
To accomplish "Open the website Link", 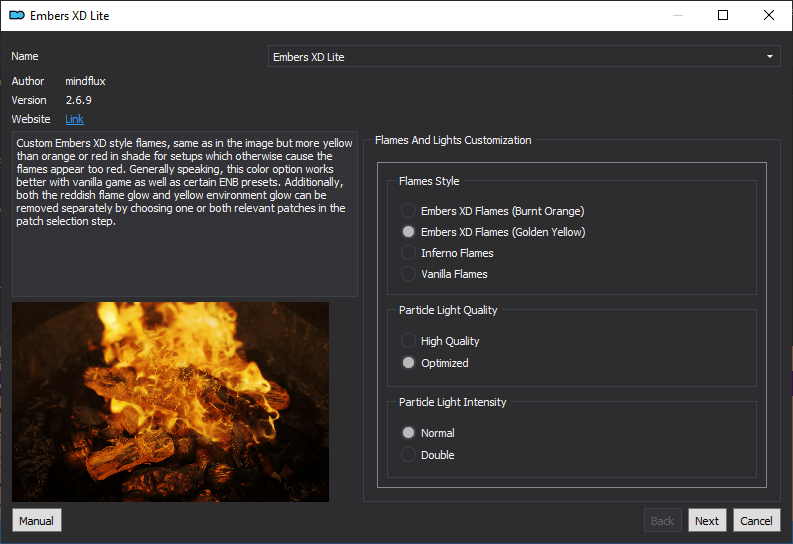I will (x=74, y=119).
